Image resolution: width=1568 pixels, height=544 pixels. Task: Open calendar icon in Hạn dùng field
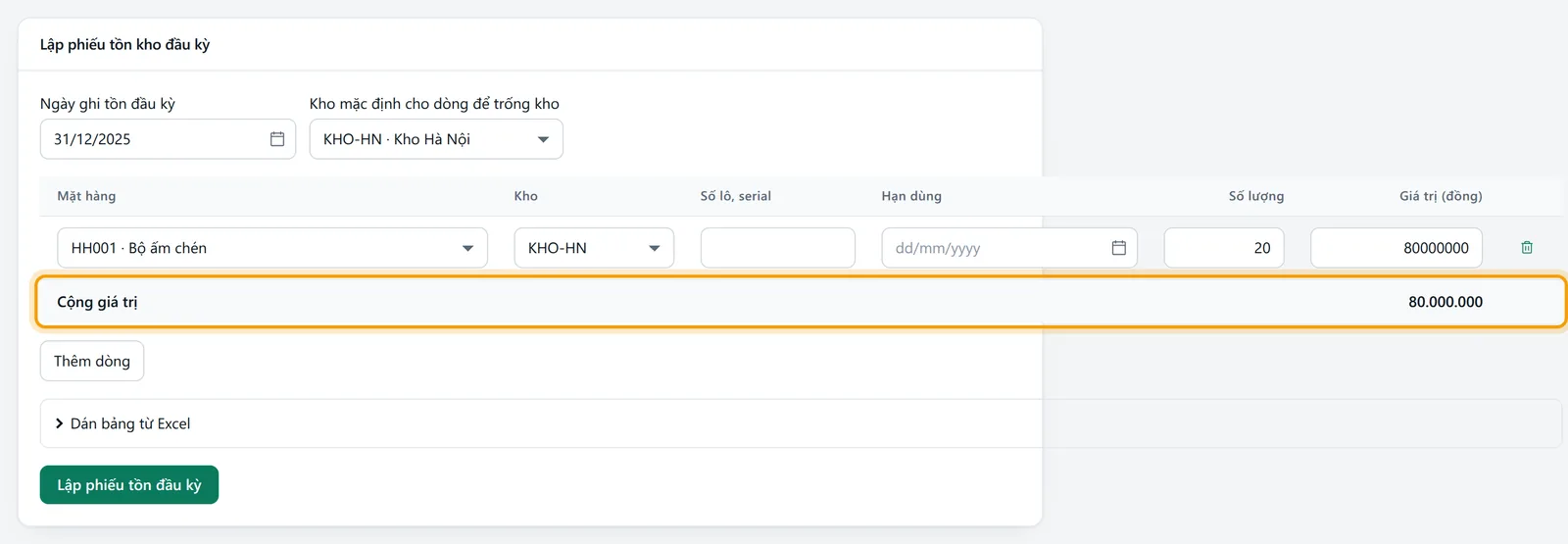[1118, 248]
